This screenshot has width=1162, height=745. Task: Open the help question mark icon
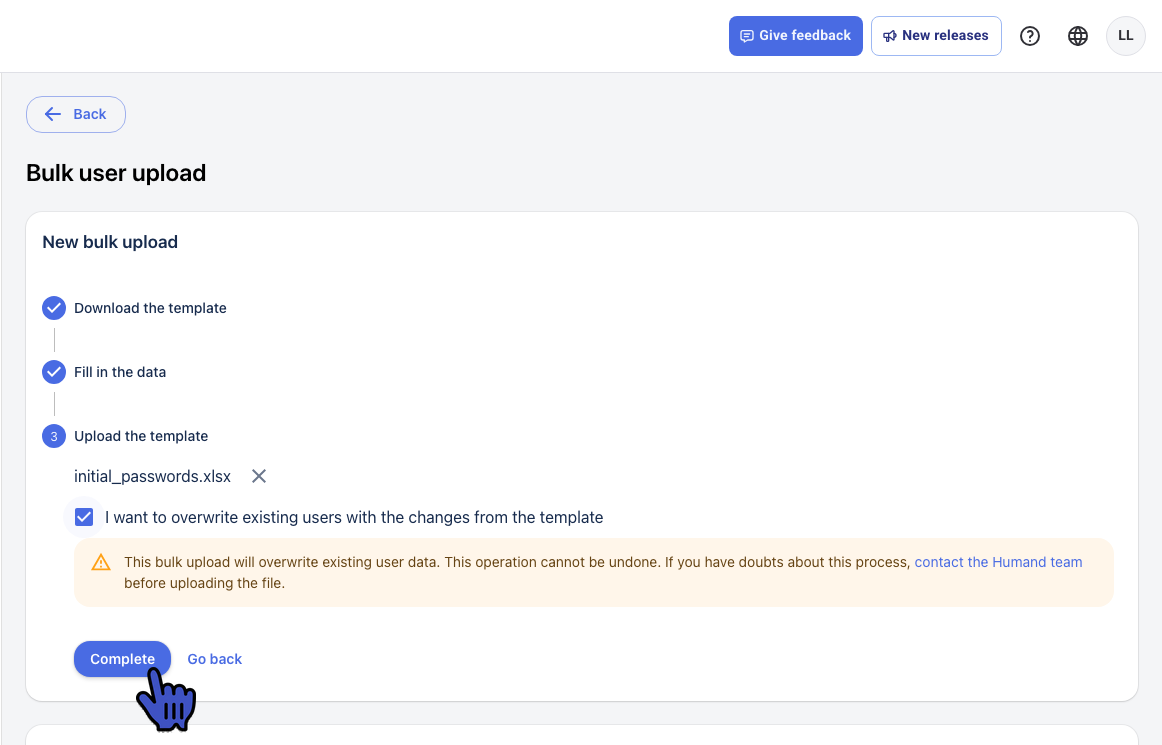(x=1029, y=36)
